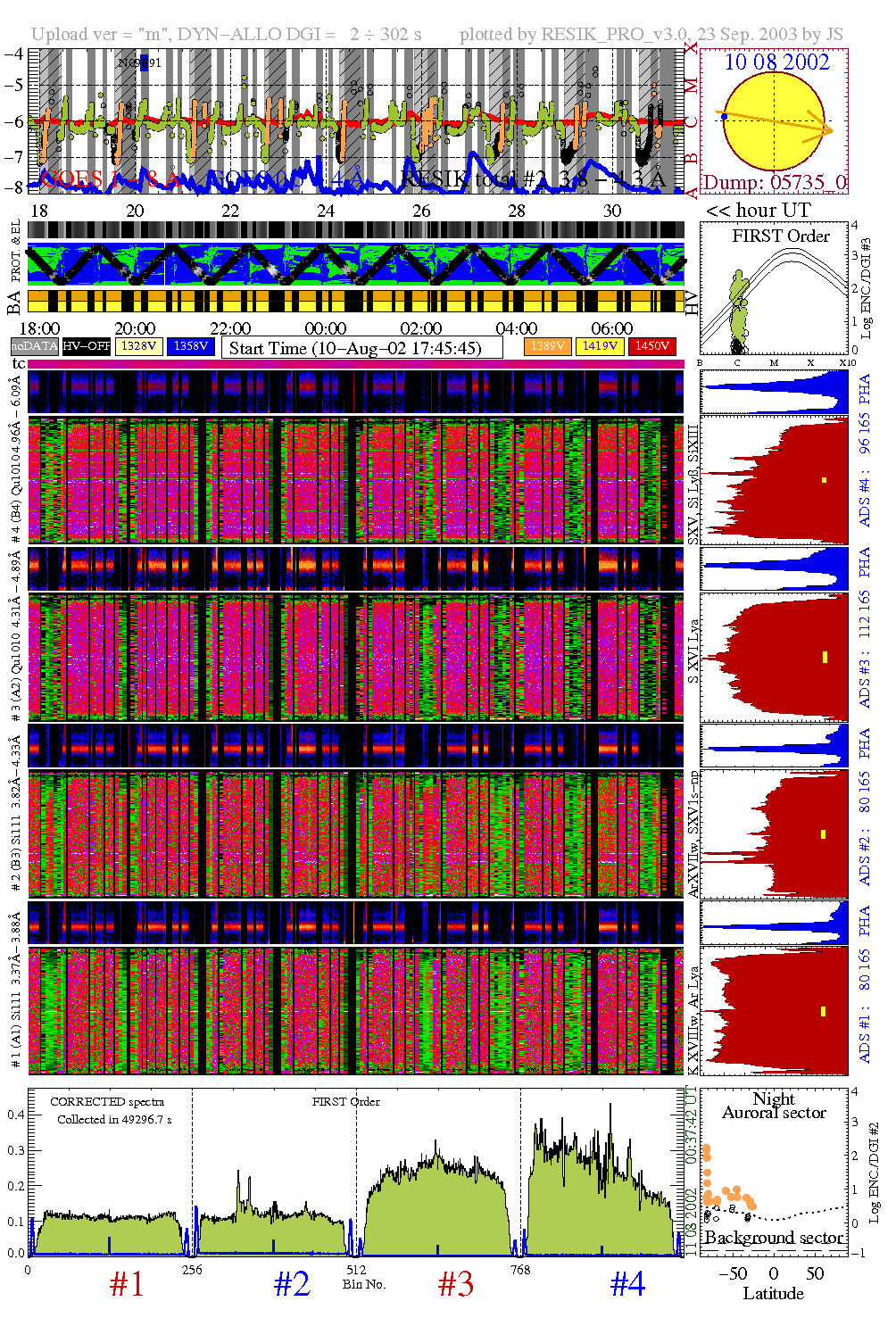Select the noDATA gray legend box
Screen dimensions: 896x1318
(35, 346)
